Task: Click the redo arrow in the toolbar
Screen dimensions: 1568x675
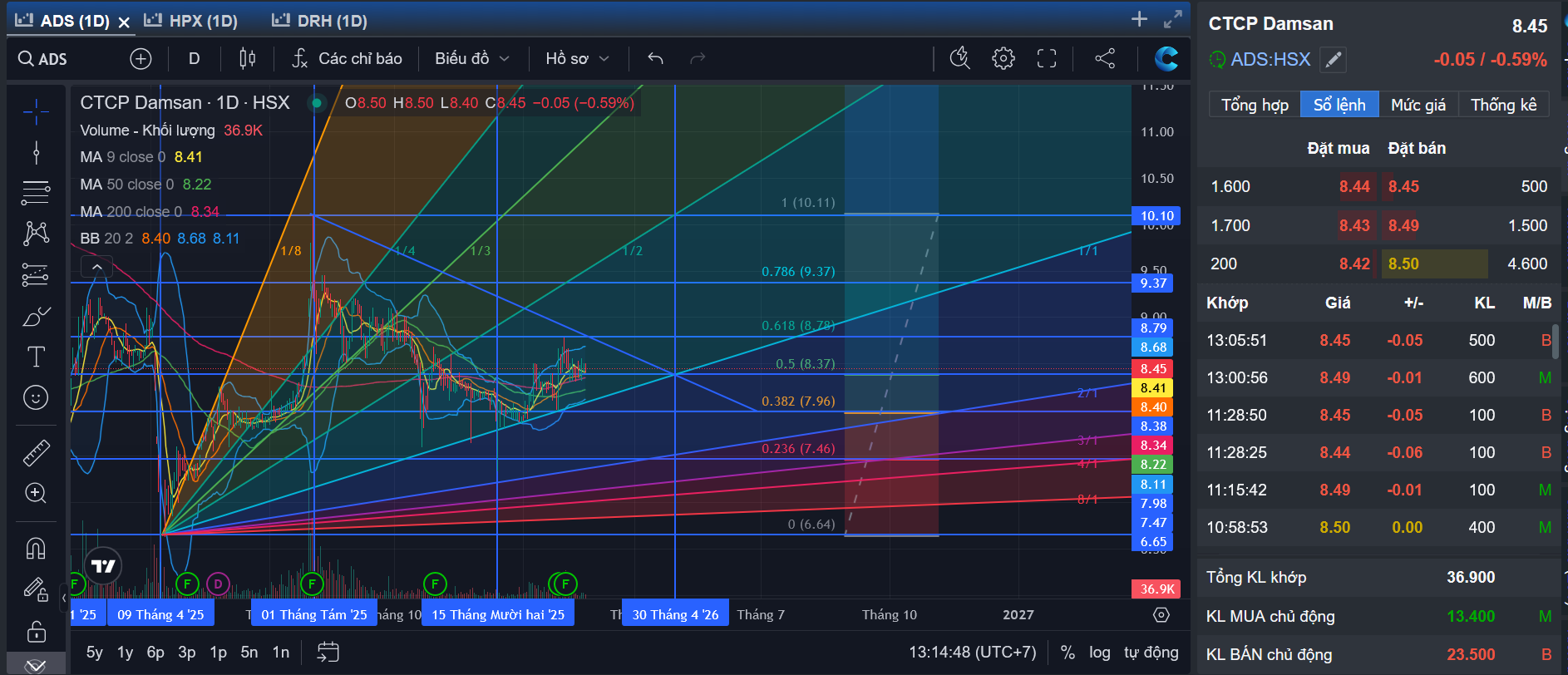Action: tap(698, 58)
